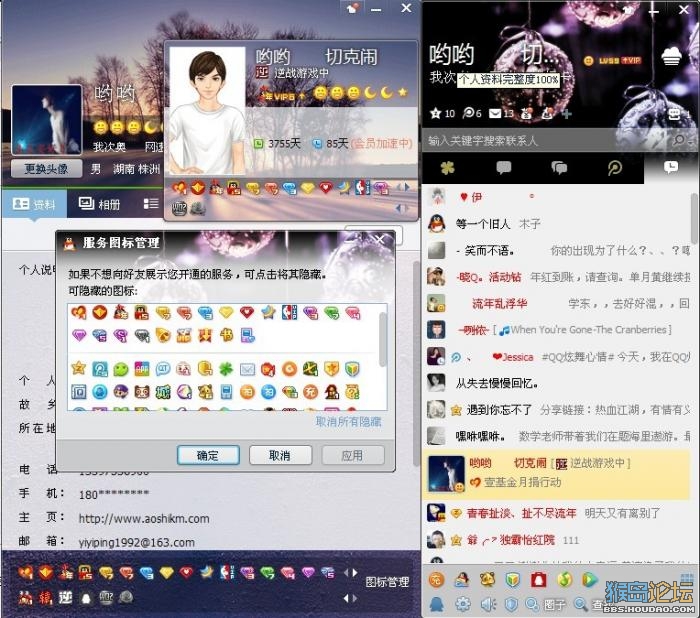Image resolution: width=700 pixels, height=618 pixels.
Task: Confirm the dialog with 确定
Action: coord(208,455)
